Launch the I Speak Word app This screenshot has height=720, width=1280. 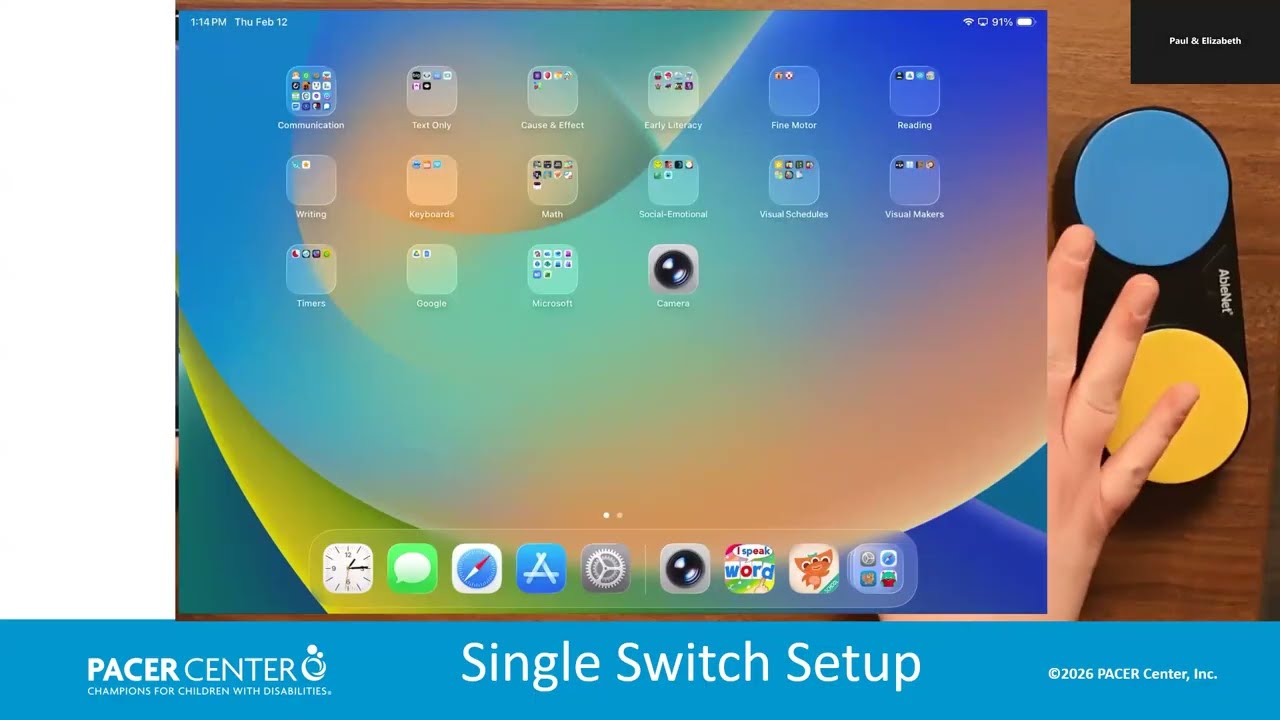click(749, 568)
